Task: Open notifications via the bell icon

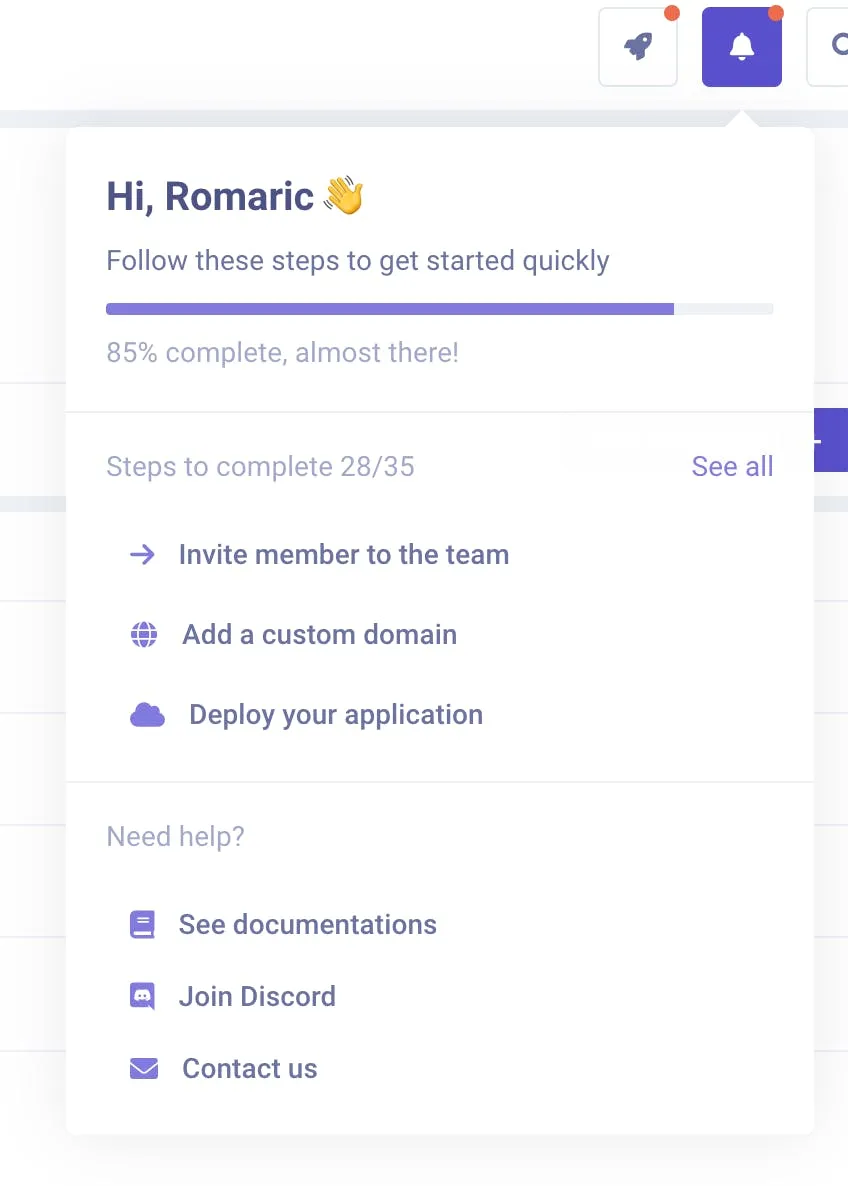Action: pyautogui.click(x=742, y=46)
